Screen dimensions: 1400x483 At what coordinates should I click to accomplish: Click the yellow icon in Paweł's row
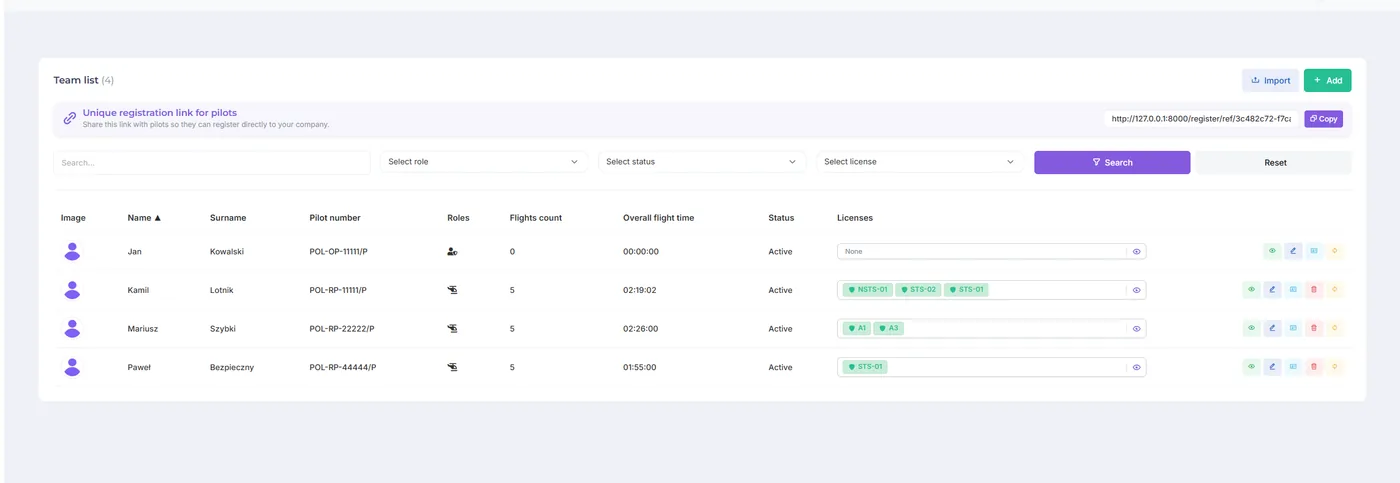pos(1335,367)
